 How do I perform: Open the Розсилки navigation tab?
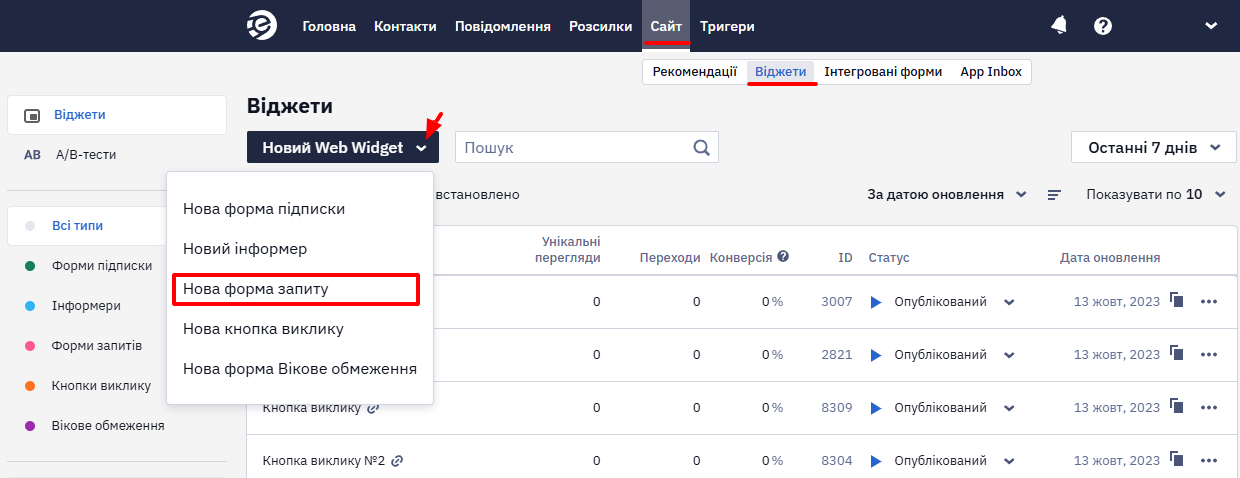(601, 26)
